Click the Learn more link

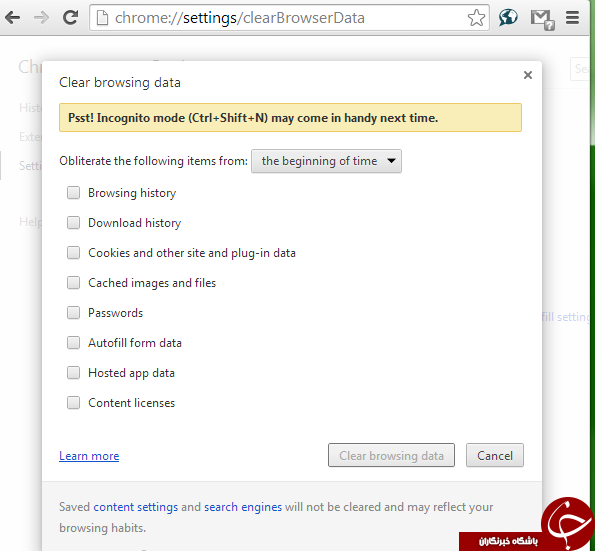point(89,456)
